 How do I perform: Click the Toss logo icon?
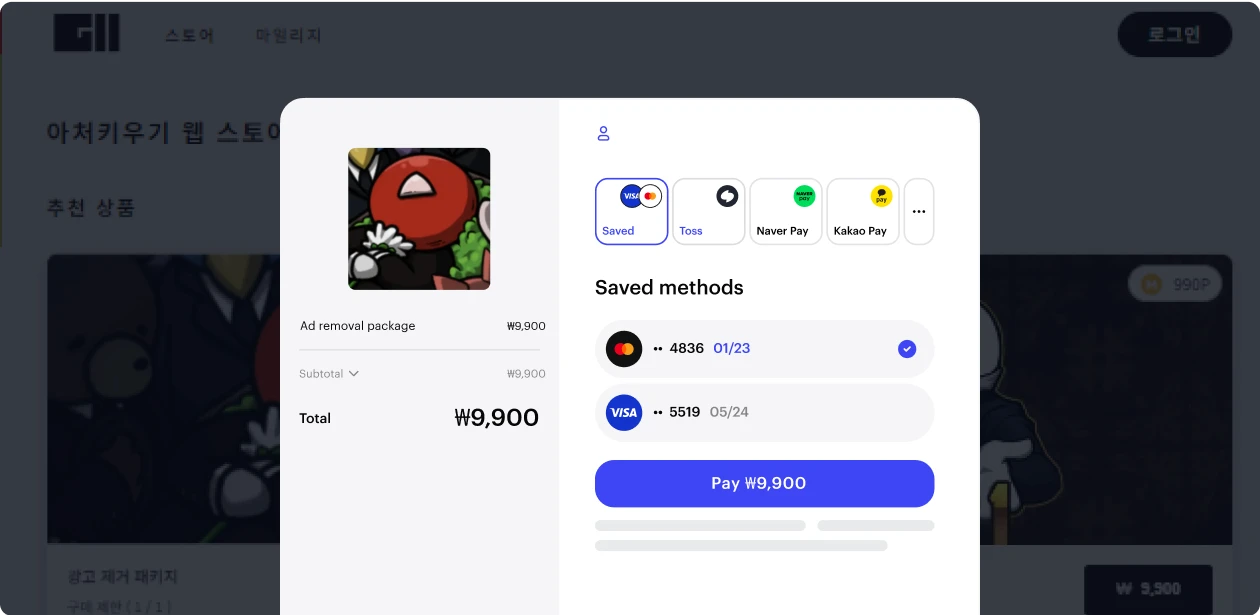coord(727,196)
